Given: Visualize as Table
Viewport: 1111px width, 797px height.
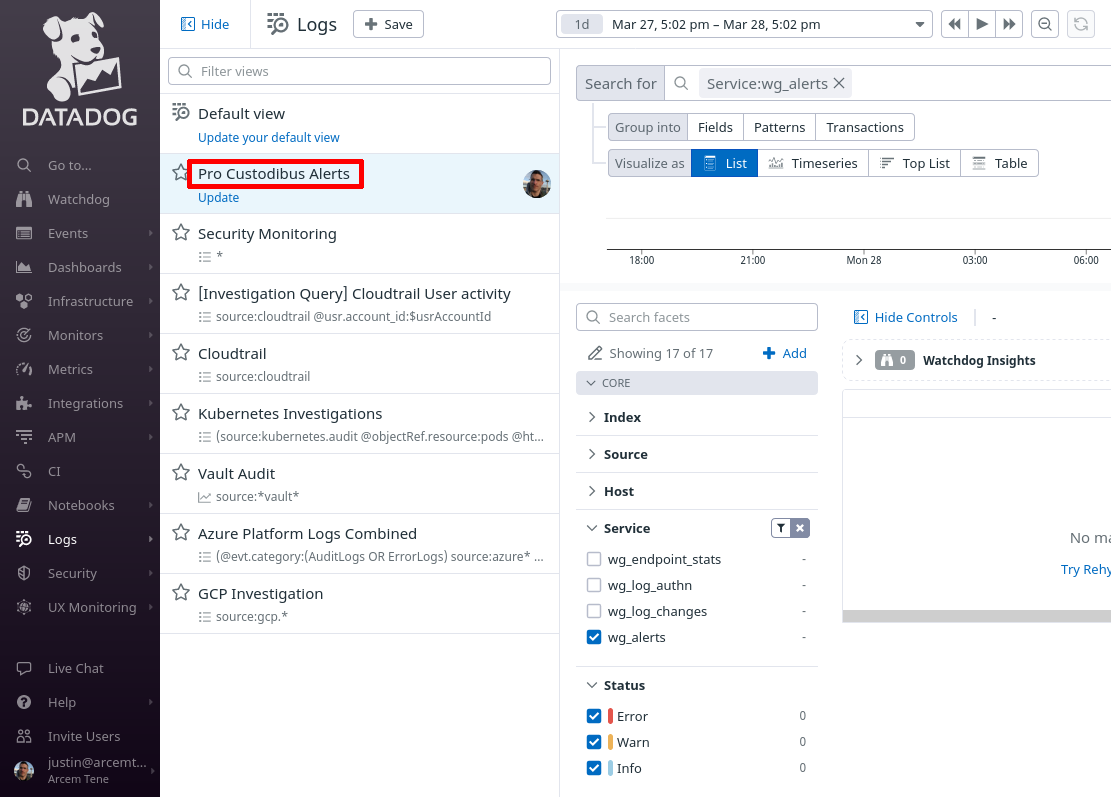Looking at the screenshot, I should point(999,163).
